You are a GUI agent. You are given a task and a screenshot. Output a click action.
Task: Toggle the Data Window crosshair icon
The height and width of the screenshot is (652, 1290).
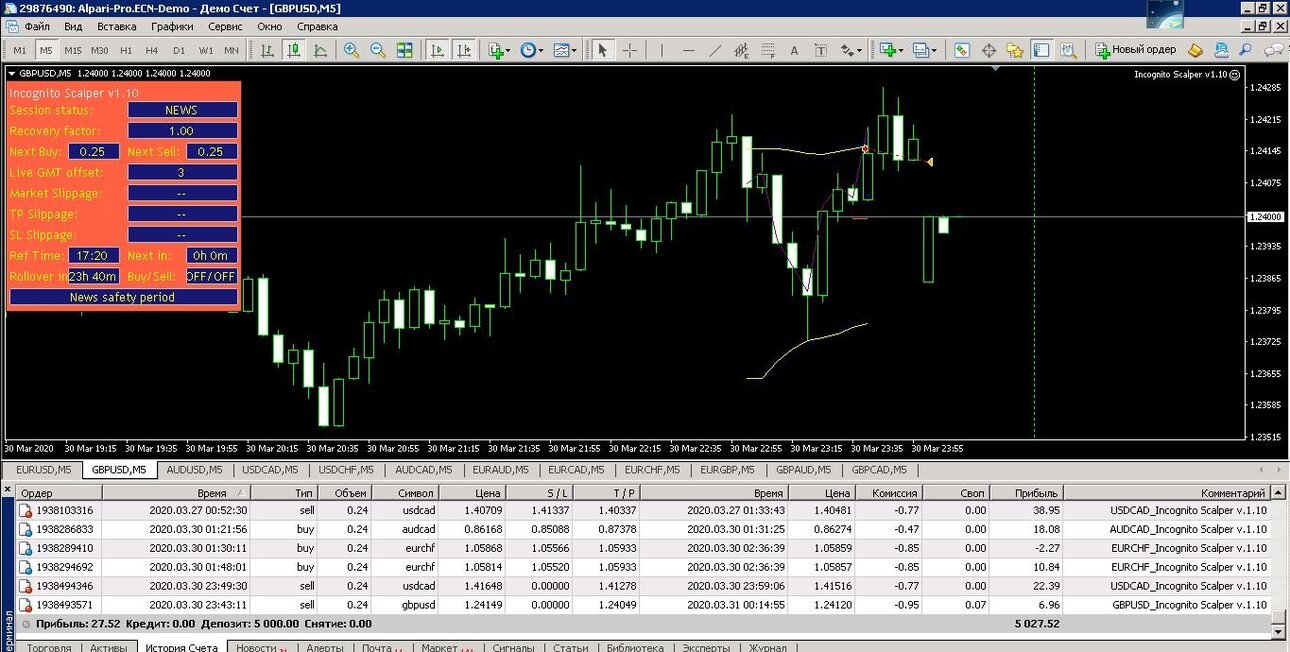pos(989,50)
